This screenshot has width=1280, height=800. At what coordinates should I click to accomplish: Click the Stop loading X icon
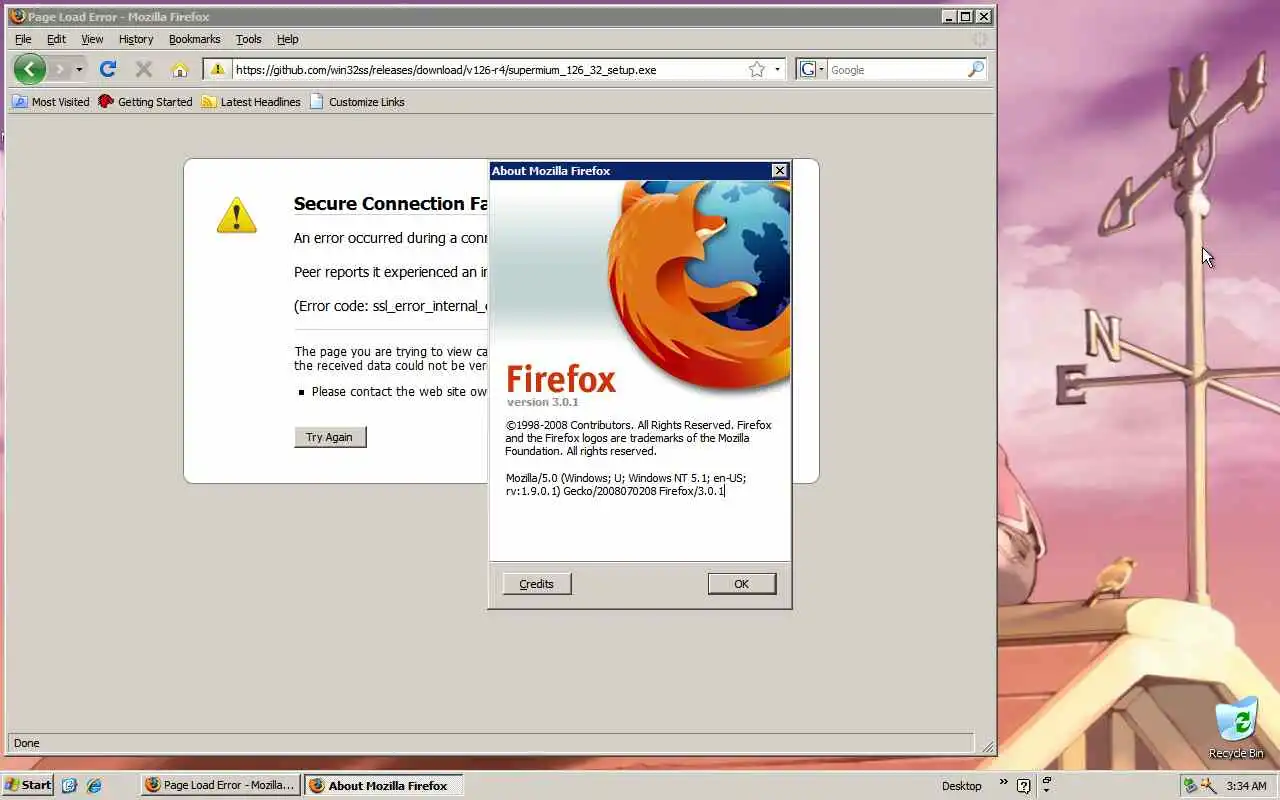pyautogui.click(x=144, y=69)
